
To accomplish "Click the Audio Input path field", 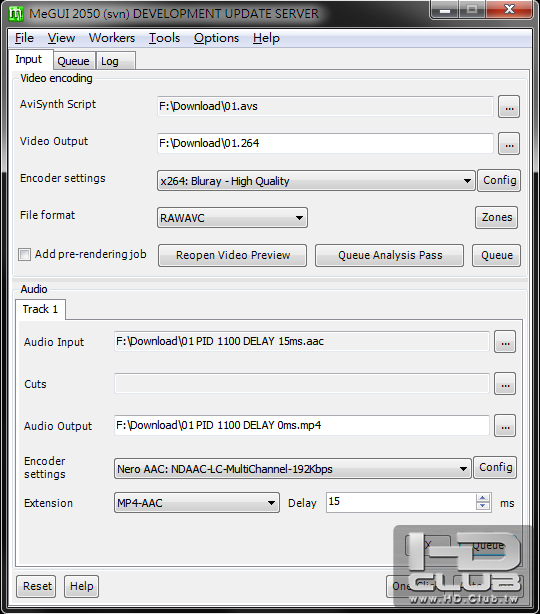I will tap(302, 341).
